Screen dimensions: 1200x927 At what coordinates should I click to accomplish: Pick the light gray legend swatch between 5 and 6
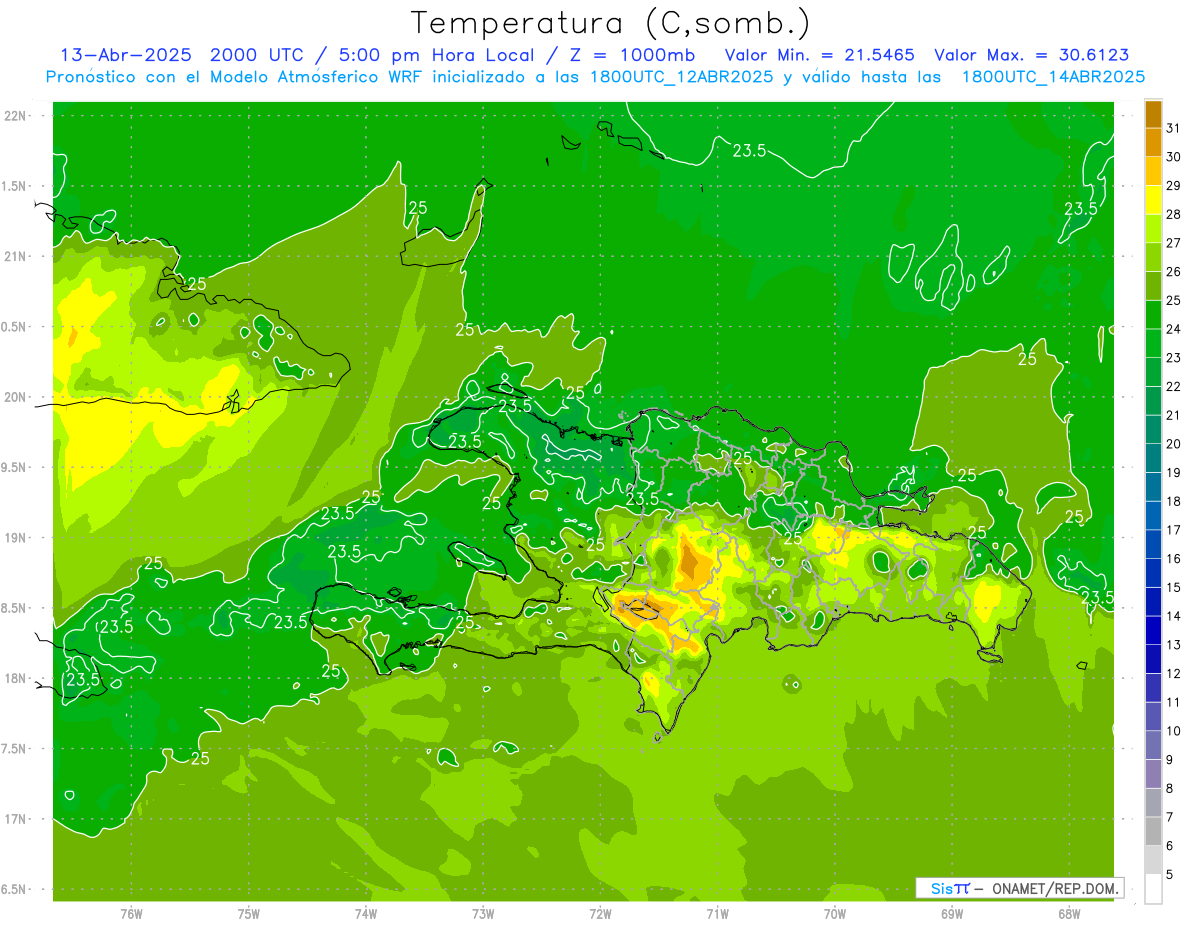(1153, 860)
